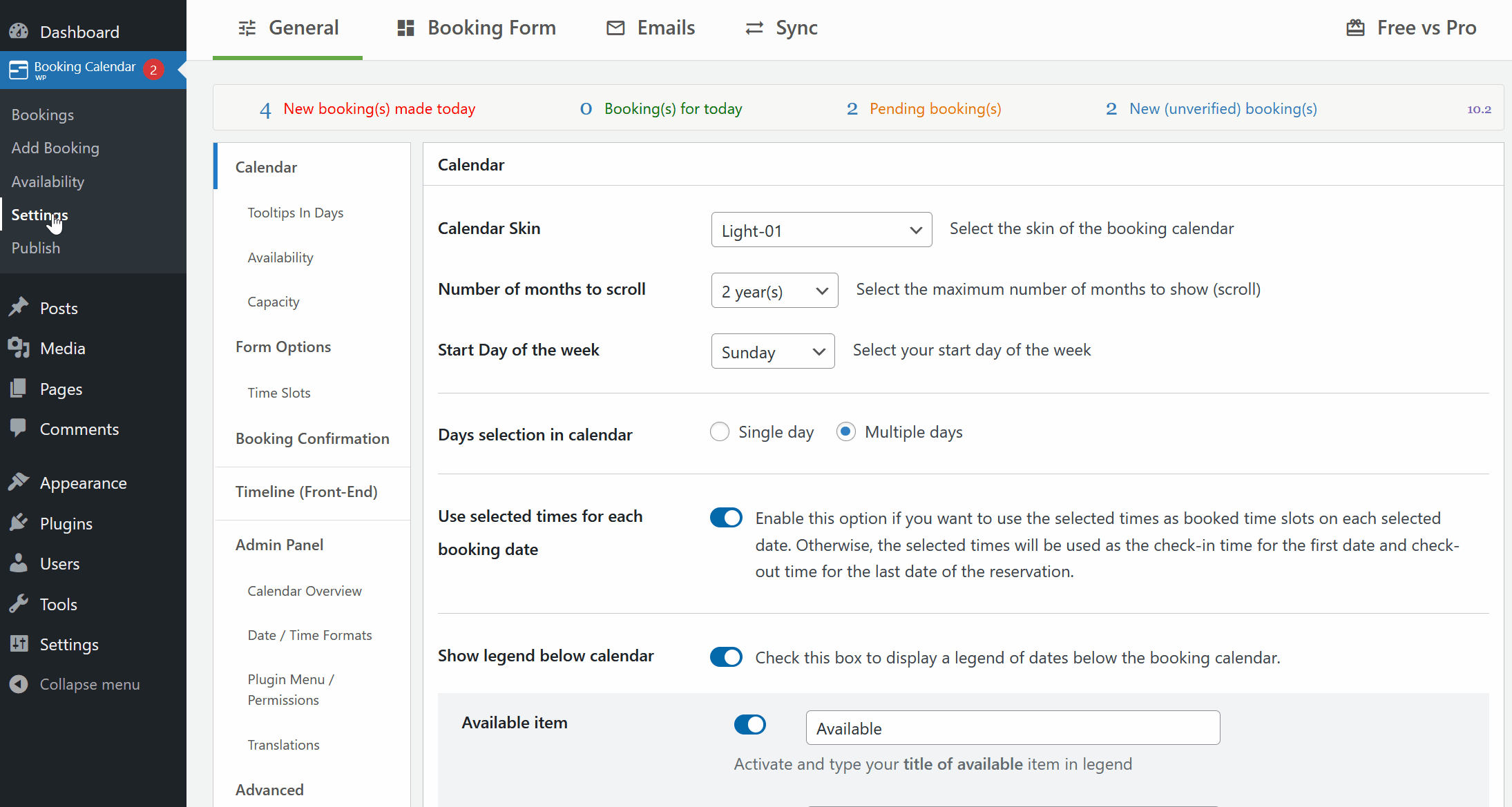Open the Capacity settings subsection
The width and height of the screenshot is (1512, 807).
[274, 302]
